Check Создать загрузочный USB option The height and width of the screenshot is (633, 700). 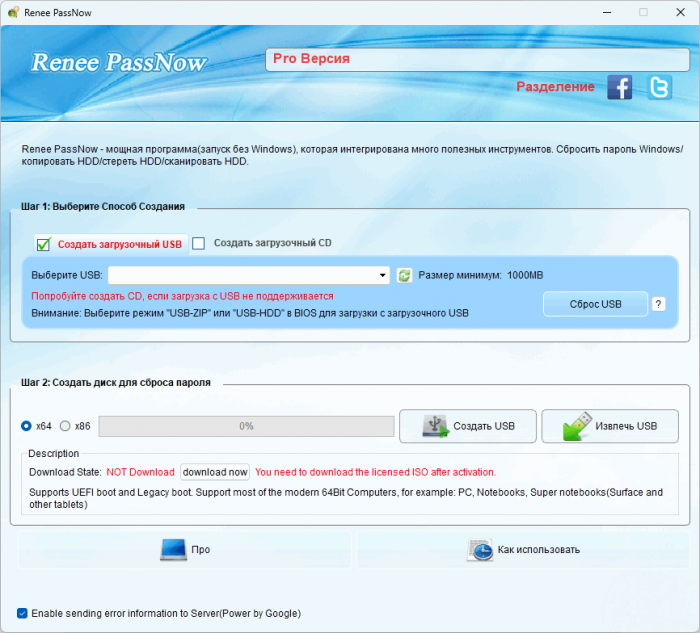pyautogui.click(x=43, y=244)
